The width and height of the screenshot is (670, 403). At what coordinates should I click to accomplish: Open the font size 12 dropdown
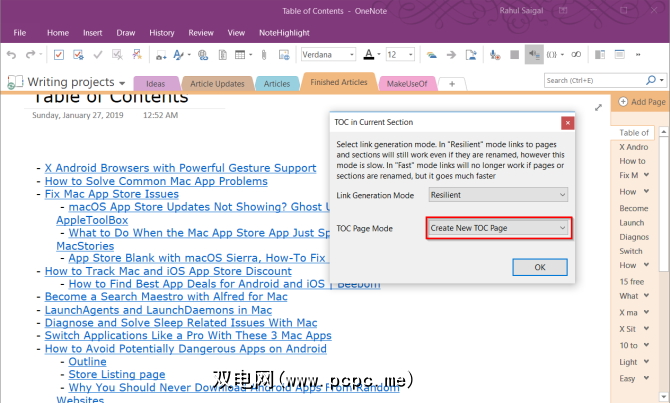[400, 54]
